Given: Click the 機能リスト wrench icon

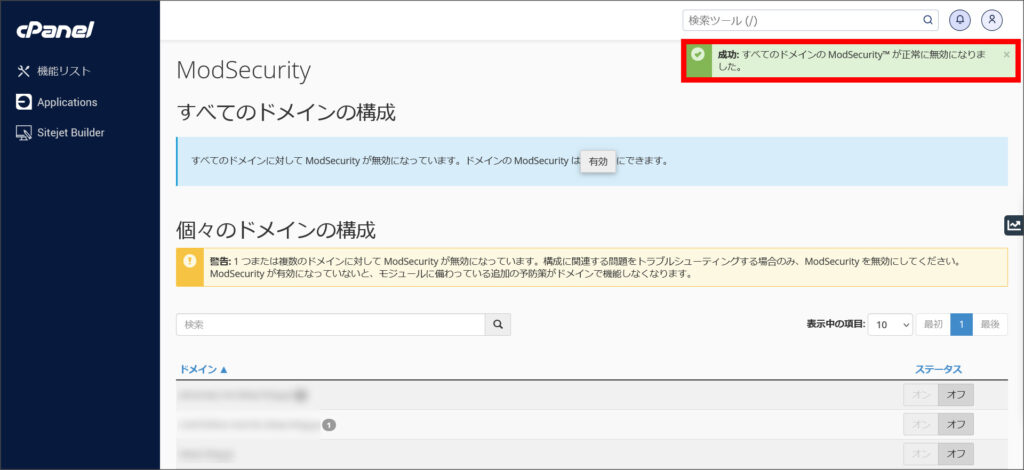Looking at the screenshot, I should (24, 71).
